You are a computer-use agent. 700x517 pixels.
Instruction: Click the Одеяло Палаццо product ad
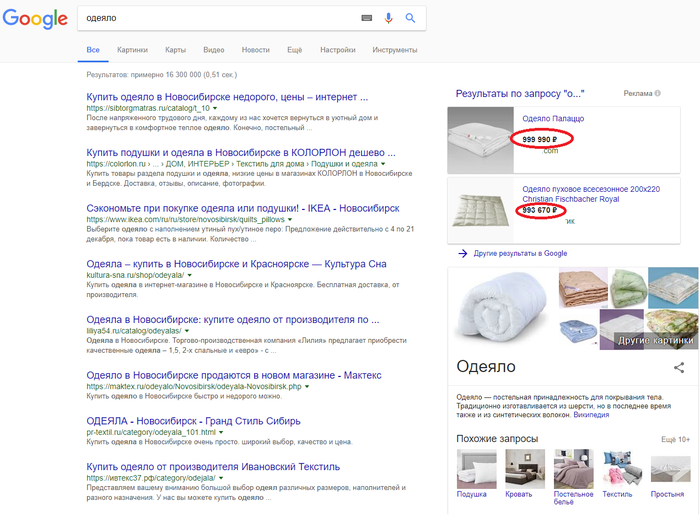click(553, 119)
